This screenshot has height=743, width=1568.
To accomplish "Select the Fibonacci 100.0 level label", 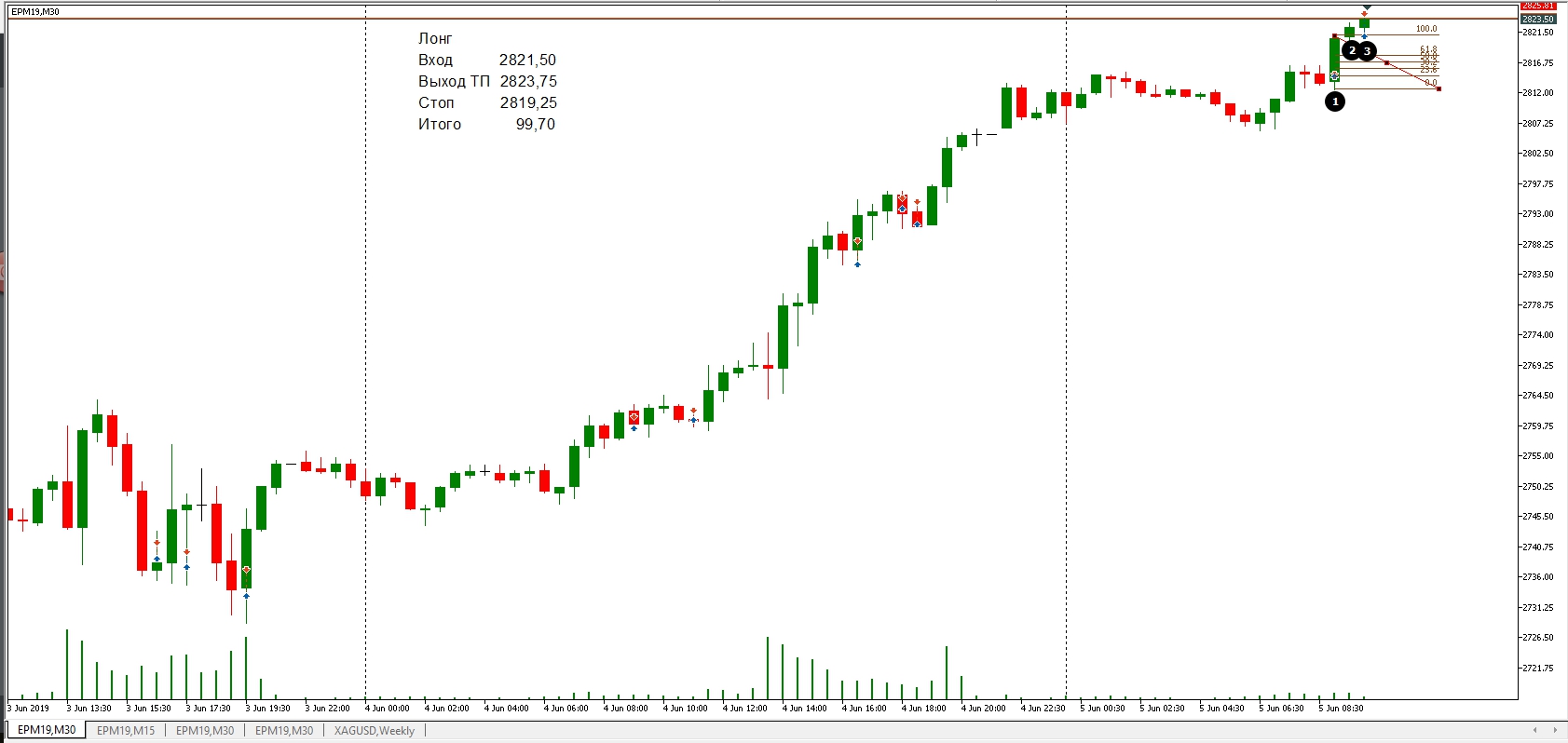I will pos(1426,29).
